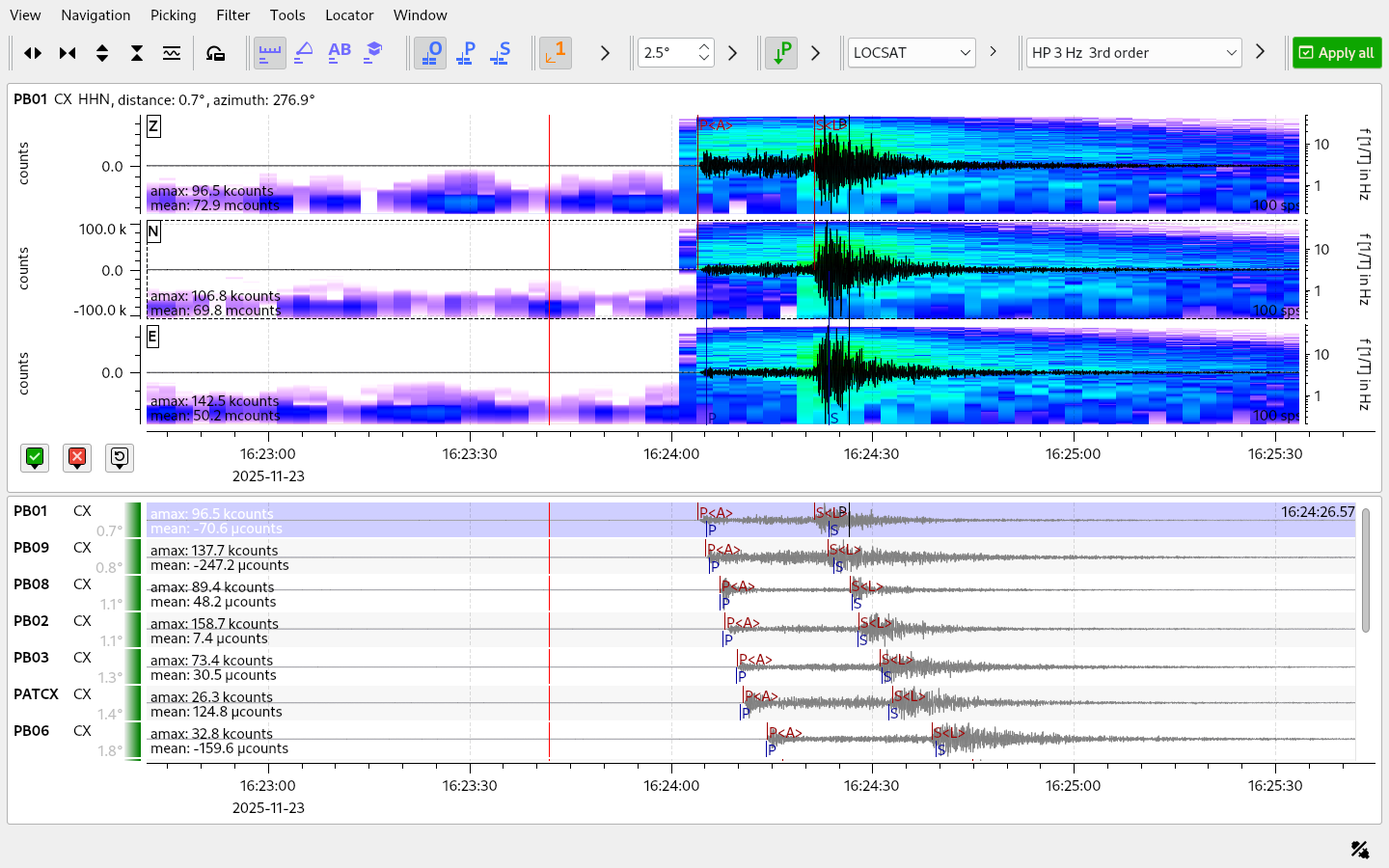Click the horizontal expand arrows icon
This screenshot has width=1389, height=868.
[x=33, y=53]
